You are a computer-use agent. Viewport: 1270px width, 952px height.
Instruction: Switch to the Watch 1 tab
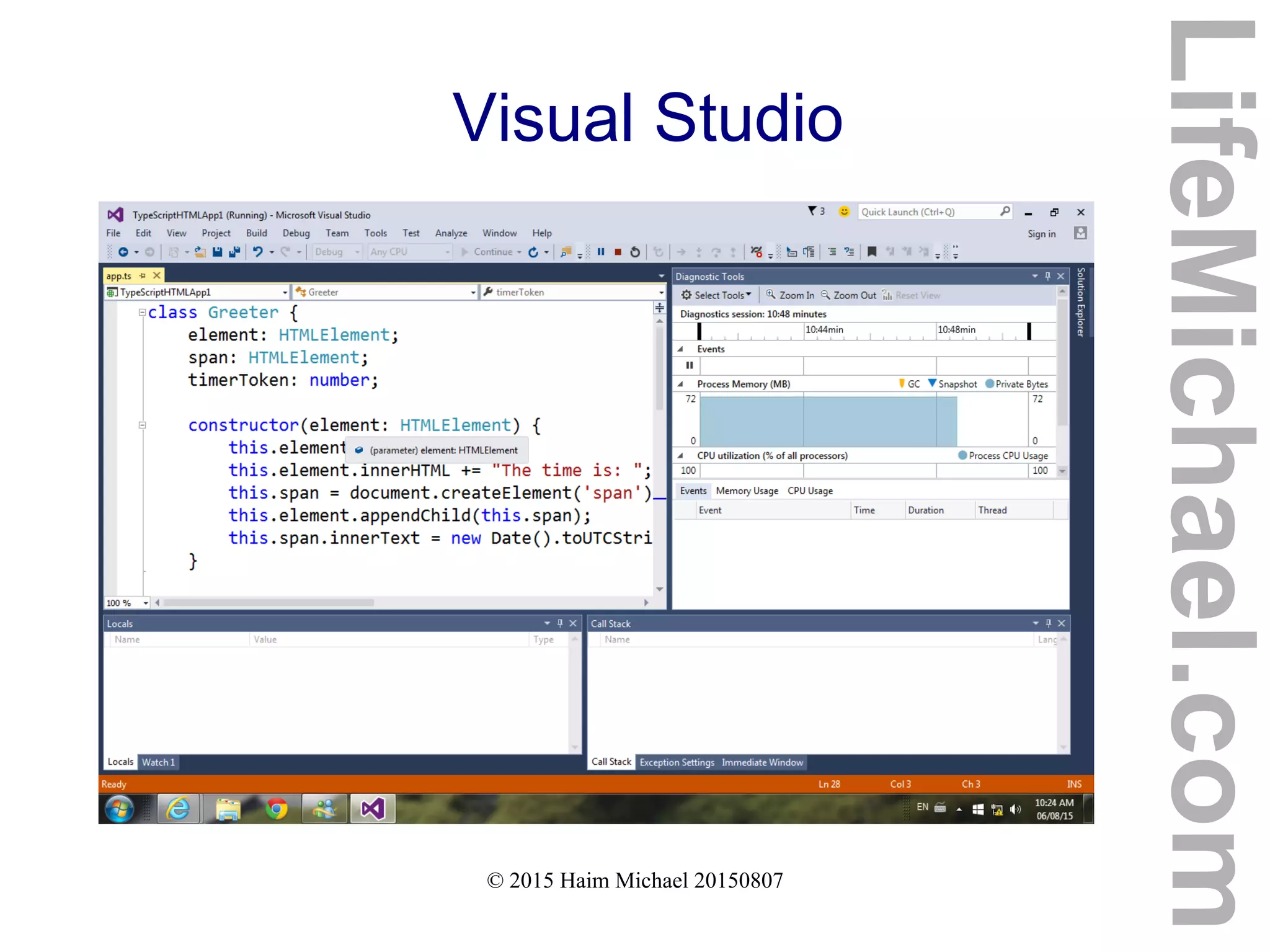(159, 762)
